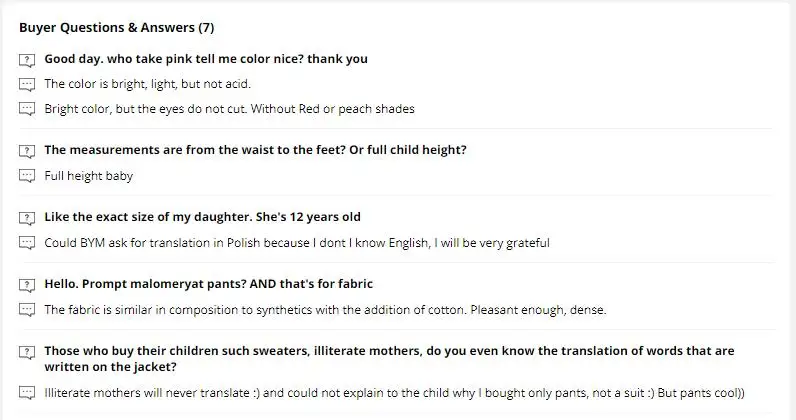Click question icon beside illiterate mothers question

pos(27,352)
